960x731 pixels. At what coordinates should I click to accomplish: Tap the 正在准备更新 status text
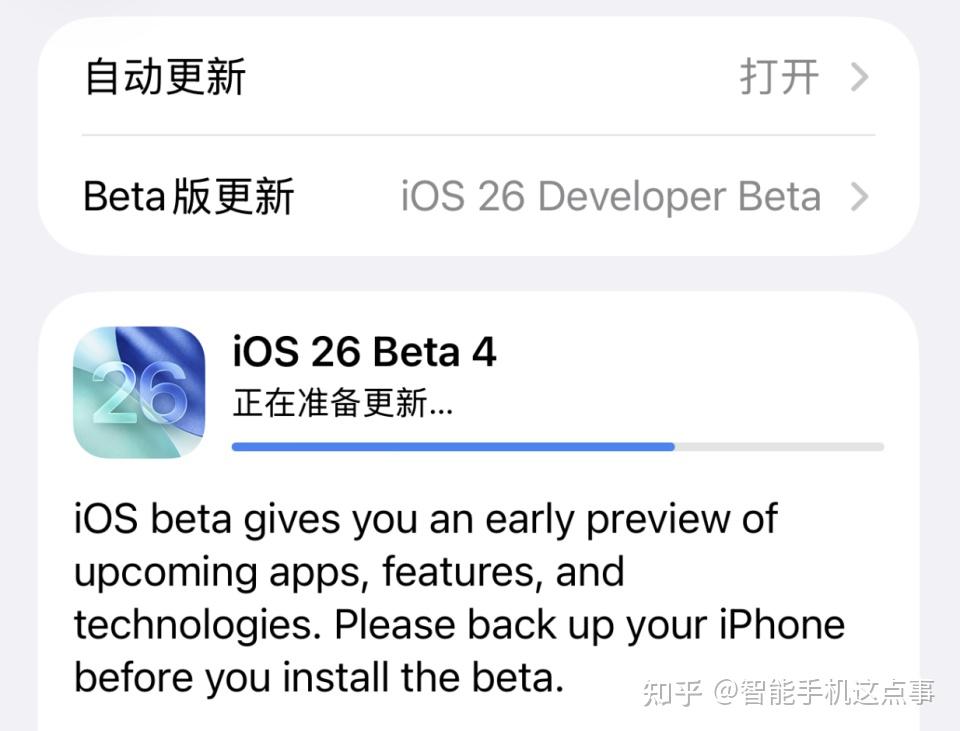pos(343,404)
